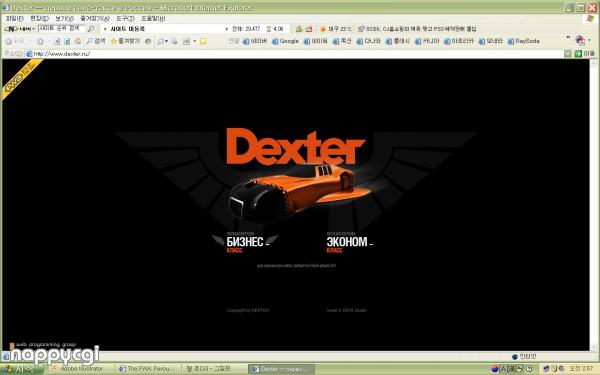600x375 pixels.
Task: Open the 네이버 links-bar bookmark
Action: [x=255, y=41]
